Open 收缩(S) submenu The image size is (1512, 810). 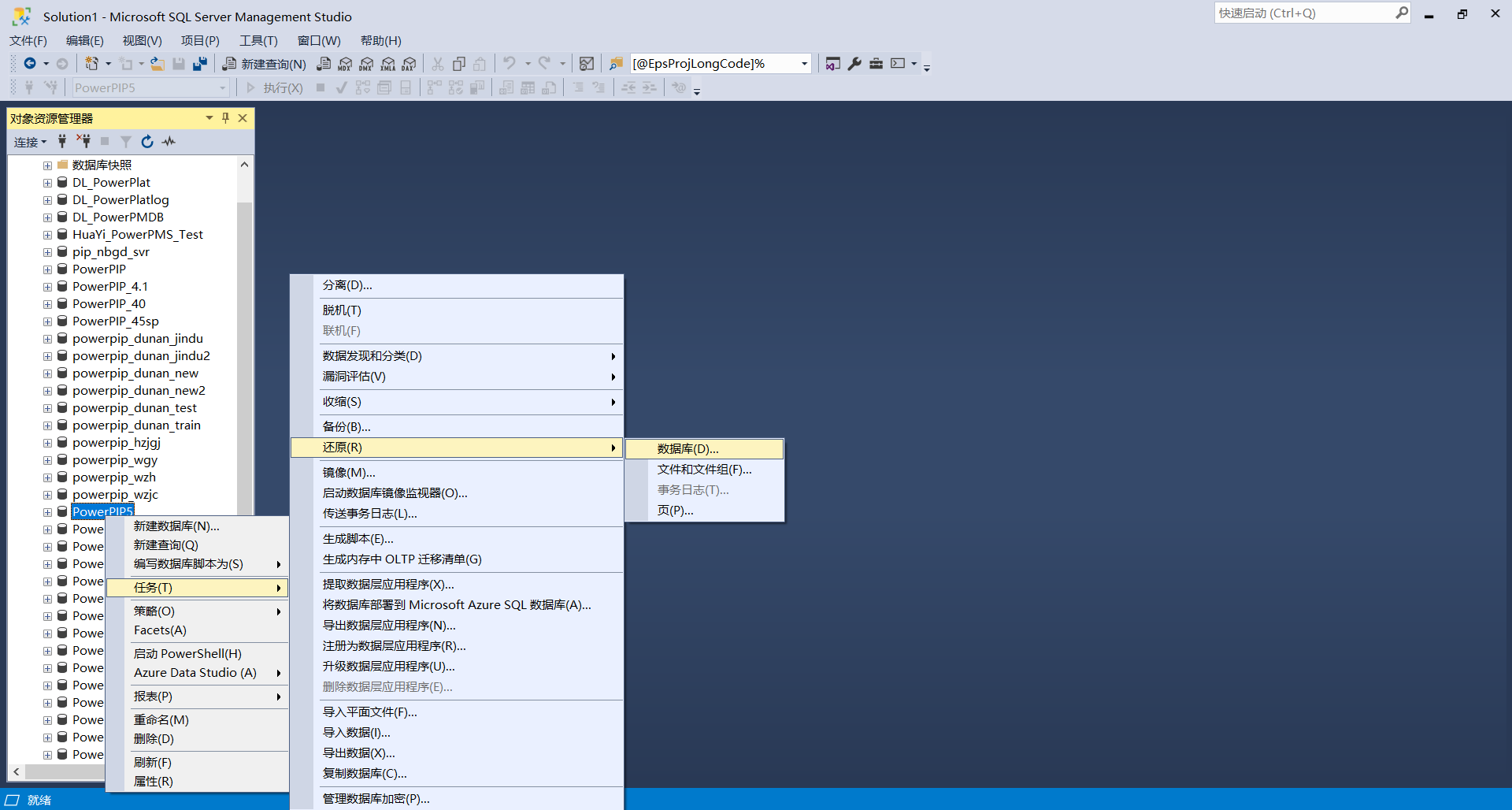457,401
